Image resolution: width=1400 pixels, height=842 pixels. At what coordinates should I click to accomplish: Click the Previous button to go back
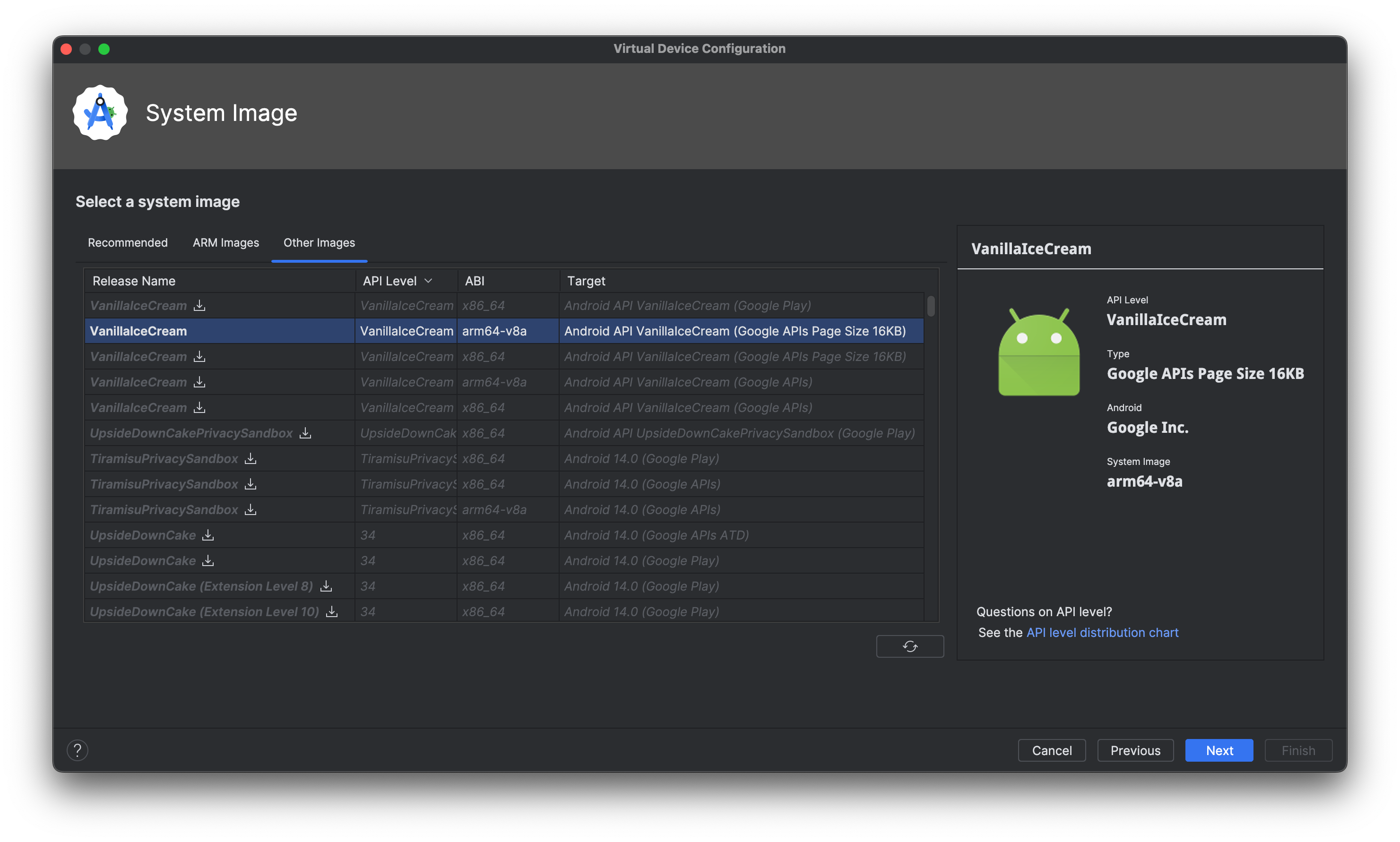click(x=1135, y=750)
